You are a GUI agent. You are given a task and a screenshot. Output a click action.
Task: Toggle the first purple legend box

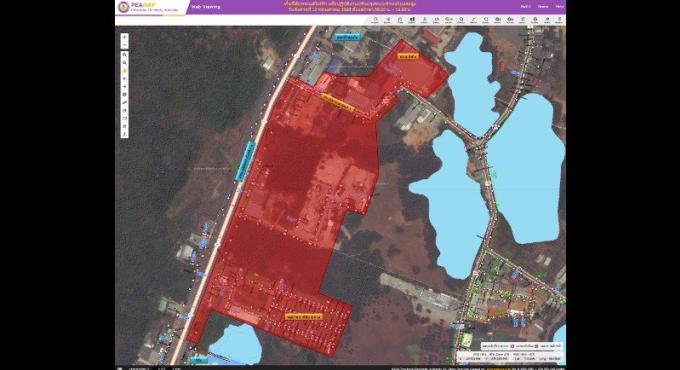512,346
